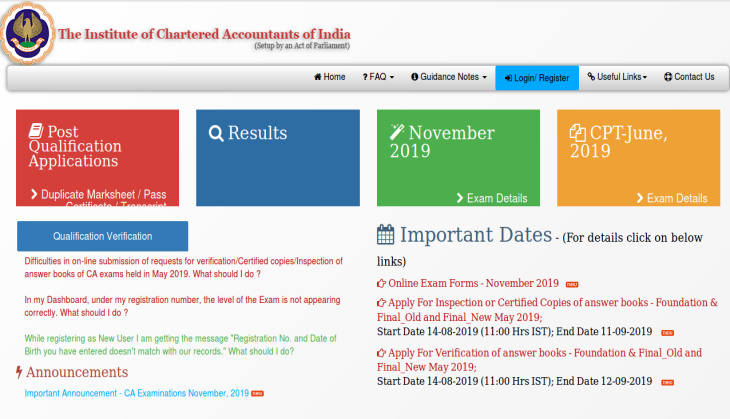Click the Start Date 14-08-2019 End Date 11-09-2019 text
Image resolution: width=730 pixels, height=419 pixels.
coord(514,331)
